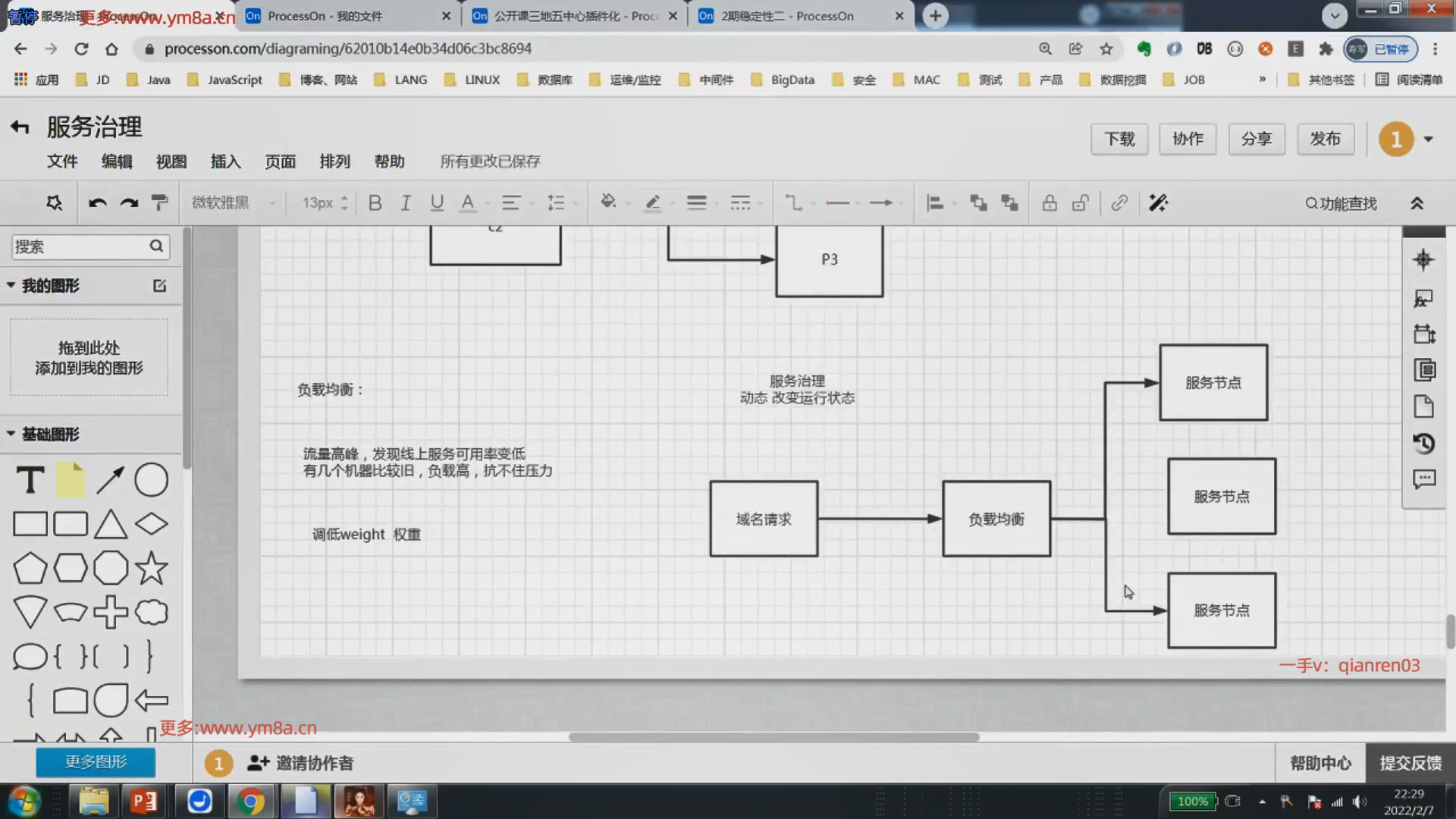Select the format painter tool
The height and width of the screenshot is (819, 1456).
point(159,203)
